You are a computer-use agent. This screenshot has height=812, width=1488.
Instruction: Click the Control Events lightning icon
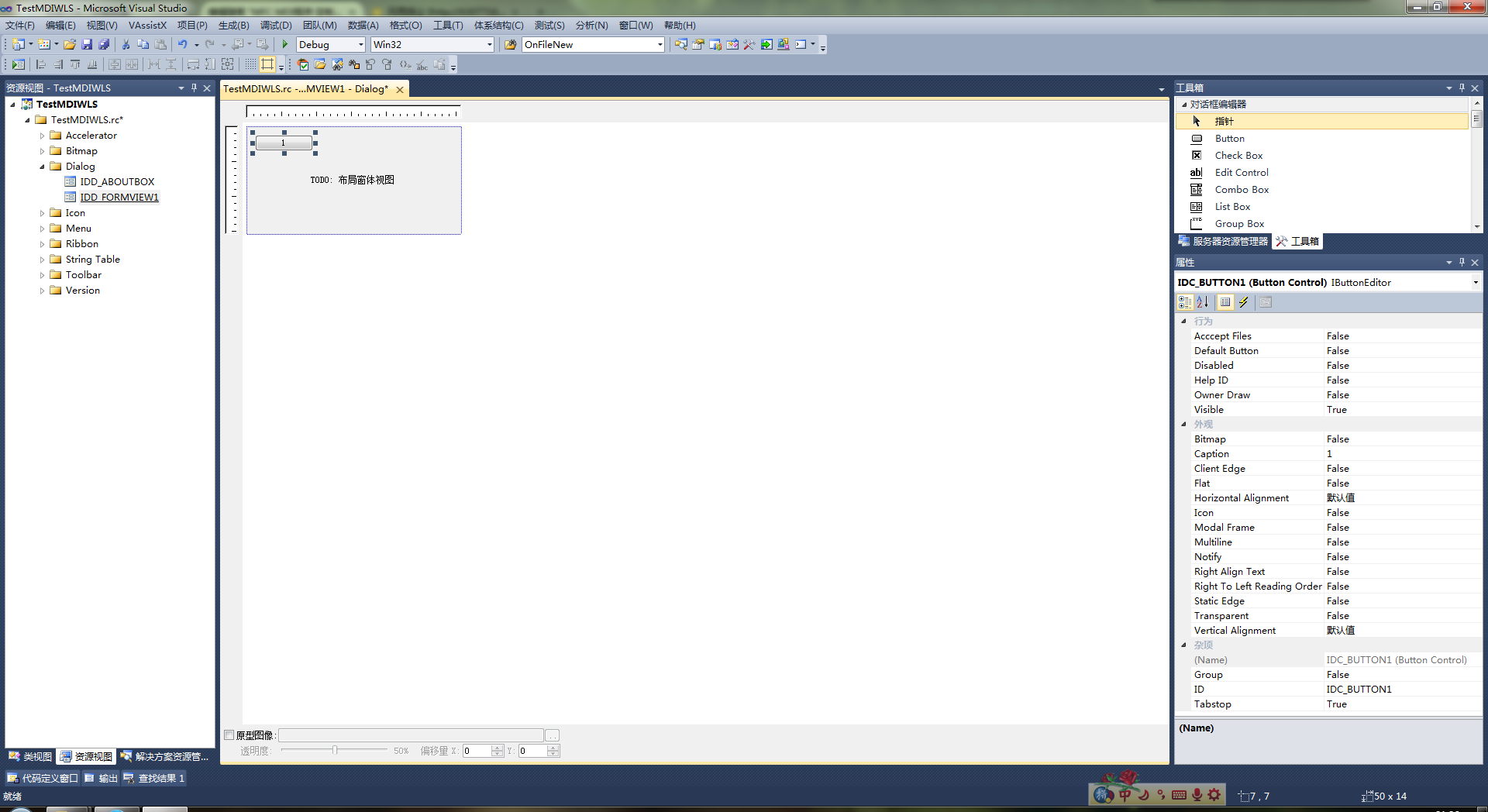coord(1244,303)
